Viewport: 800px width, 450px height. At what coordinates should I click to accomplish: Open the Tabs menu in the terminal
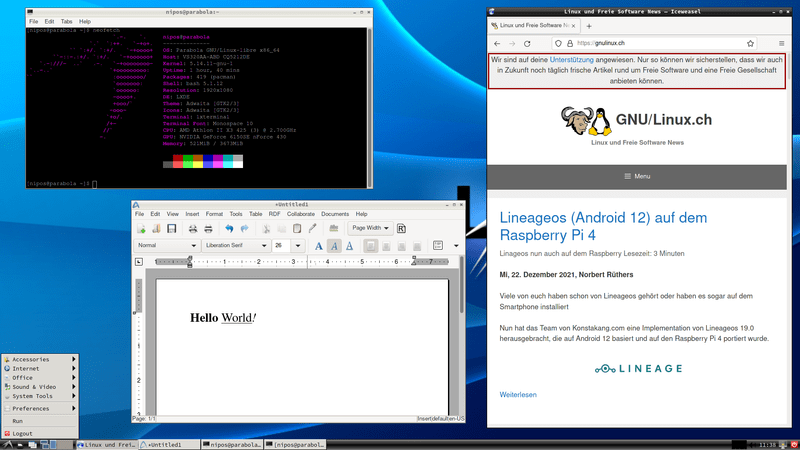click(66, 21)
